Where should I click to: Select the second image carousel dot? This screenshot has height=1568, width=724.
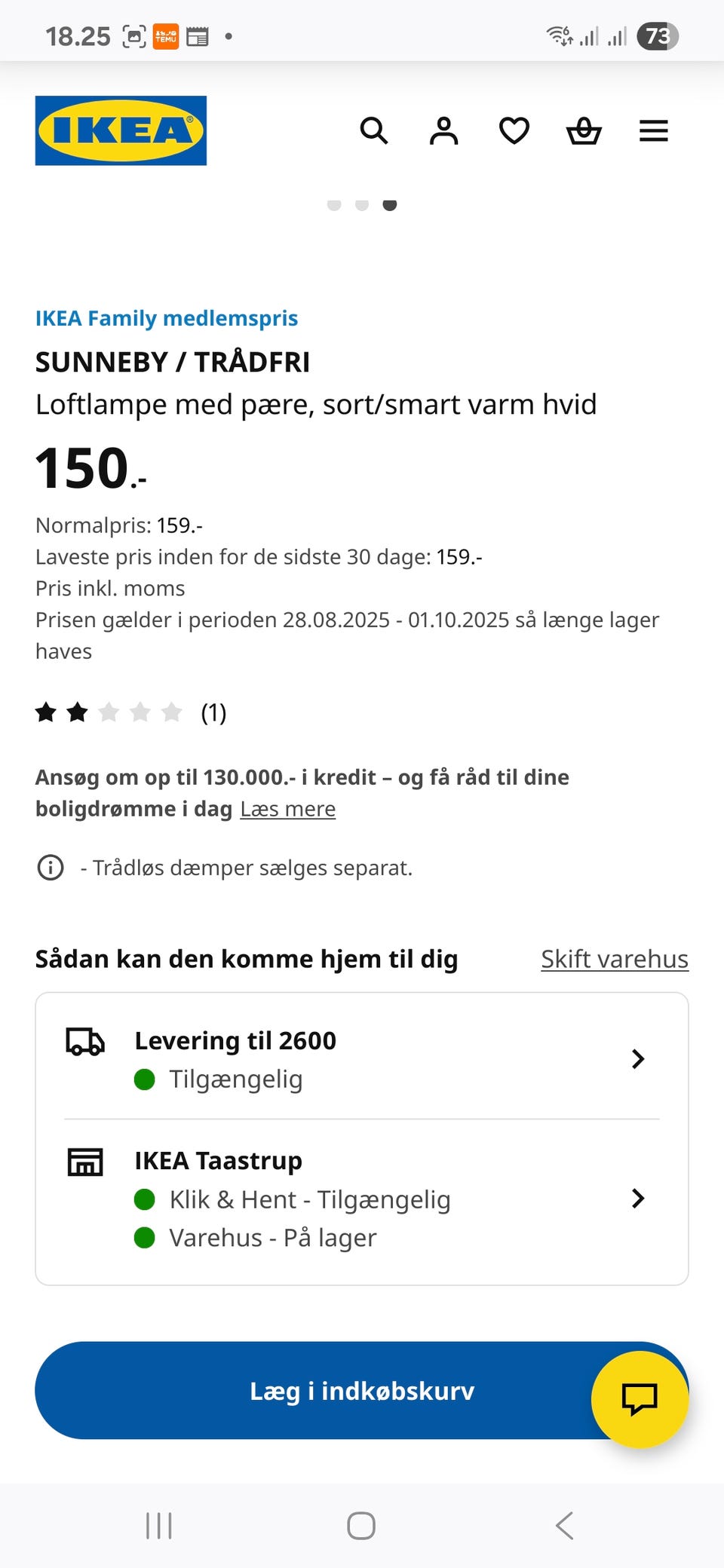tap(362, 204)
